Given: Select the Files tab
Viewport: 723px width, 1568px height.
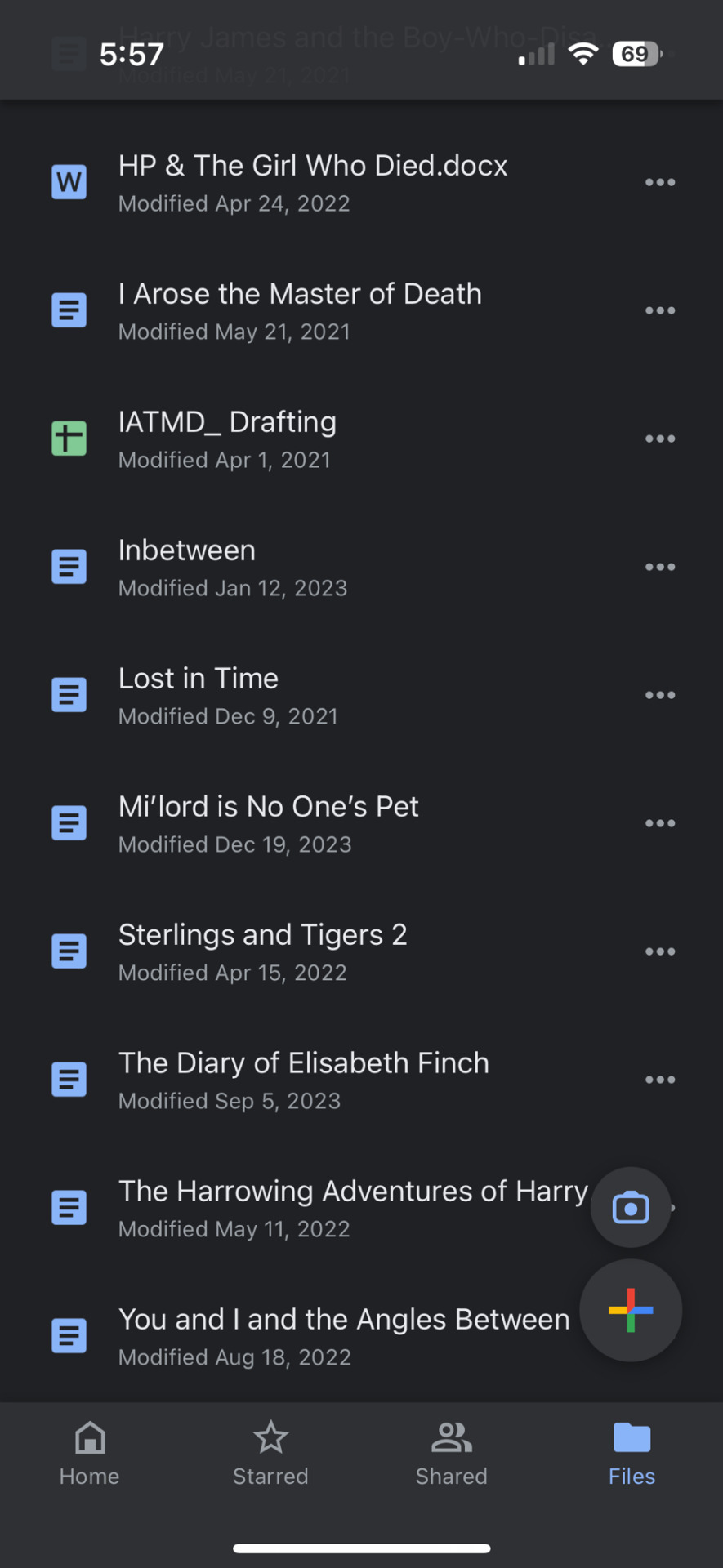Looking at the screenshot, I should 632,1454.
